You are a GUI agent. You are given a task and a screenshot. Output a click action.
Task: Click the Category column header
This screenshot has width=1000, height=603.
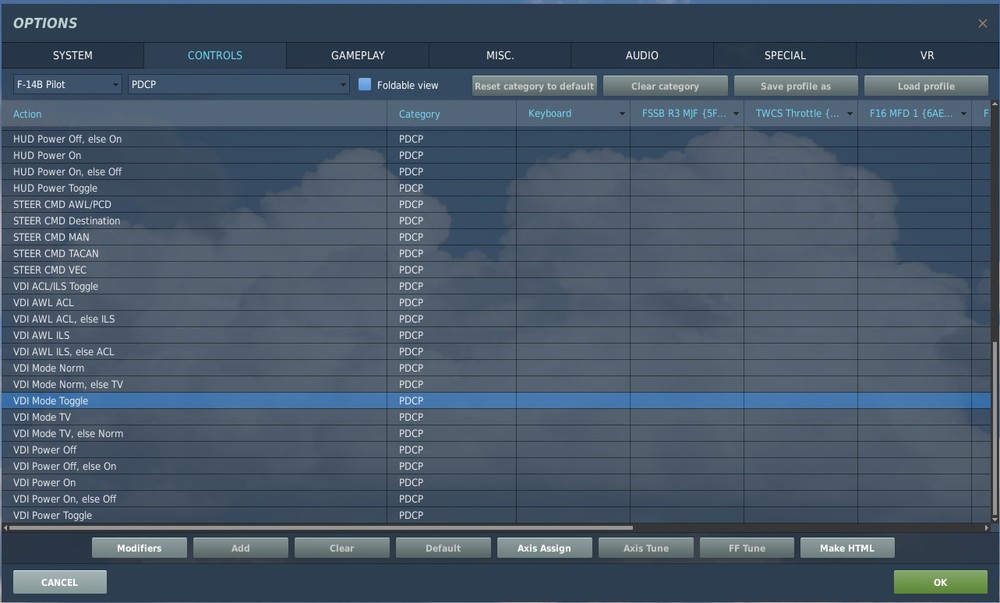(452, 114)
